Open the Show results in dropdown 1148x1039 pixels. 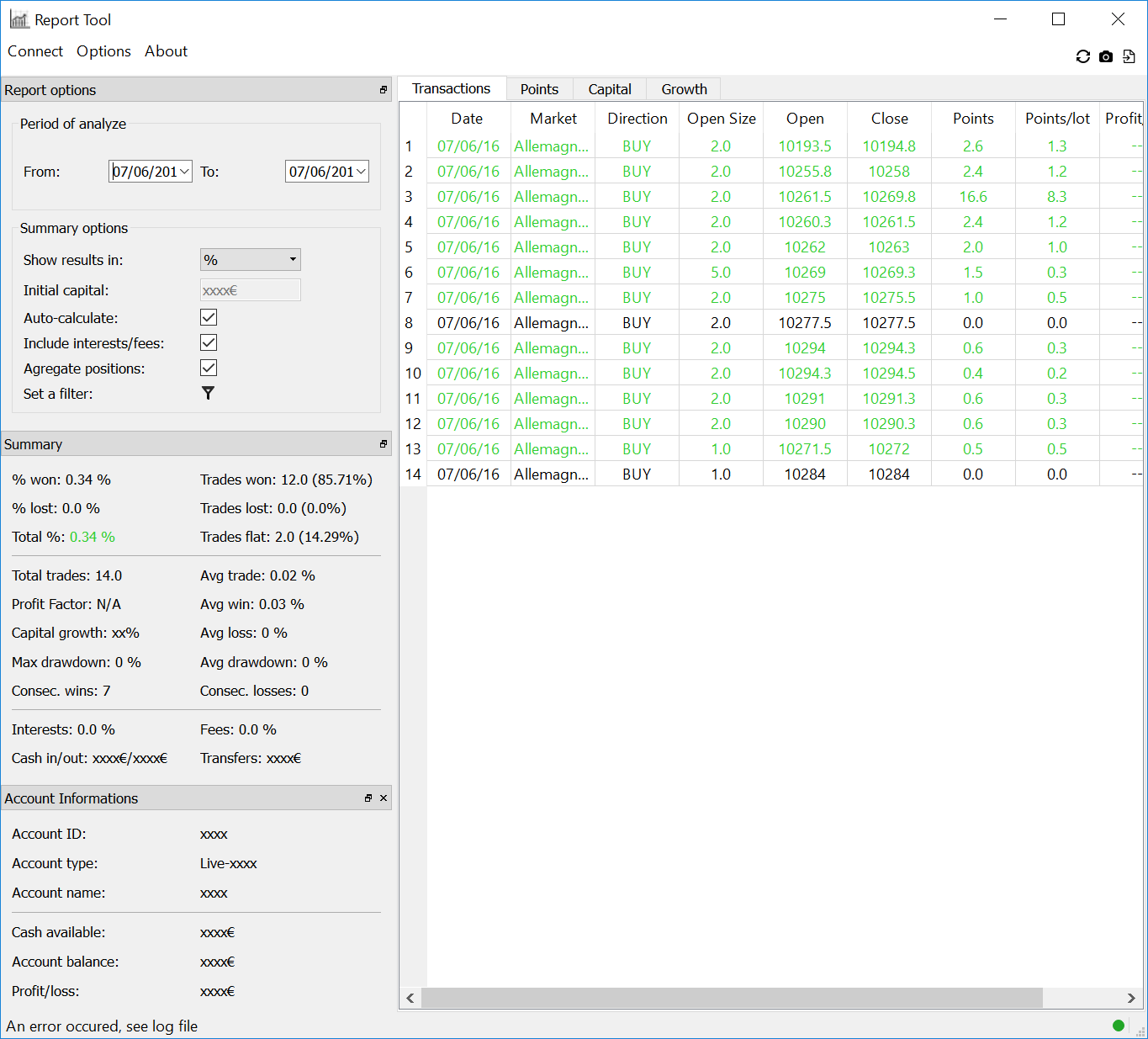251,260
